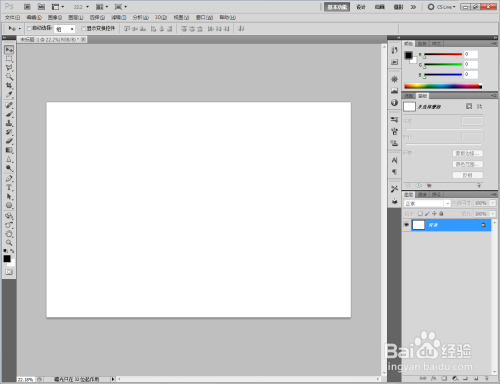
Task: Select the Brush tool
Action: point(9,114)
